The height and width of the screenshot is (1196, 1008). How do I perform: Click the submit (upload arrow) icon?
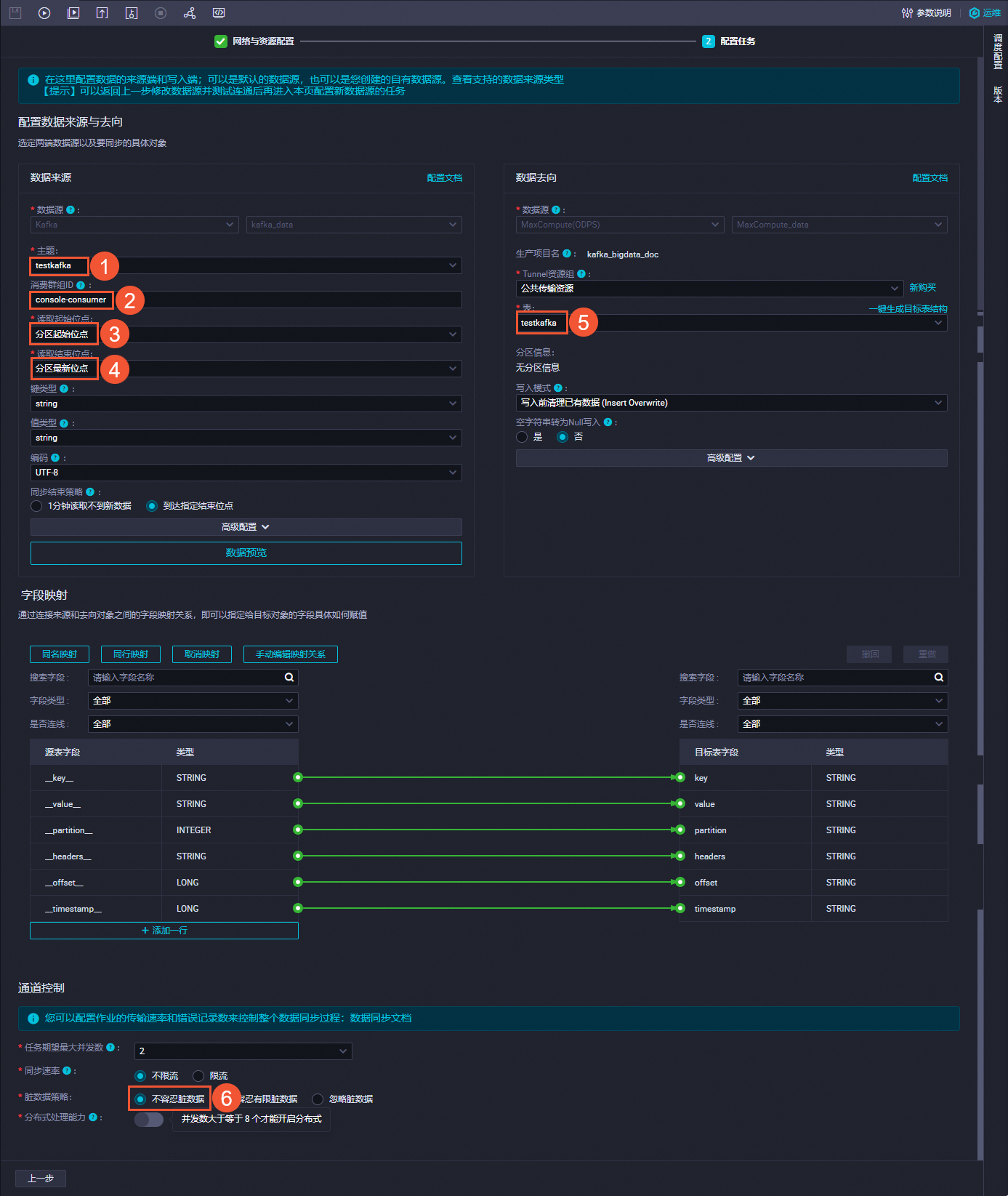[102, 12]
